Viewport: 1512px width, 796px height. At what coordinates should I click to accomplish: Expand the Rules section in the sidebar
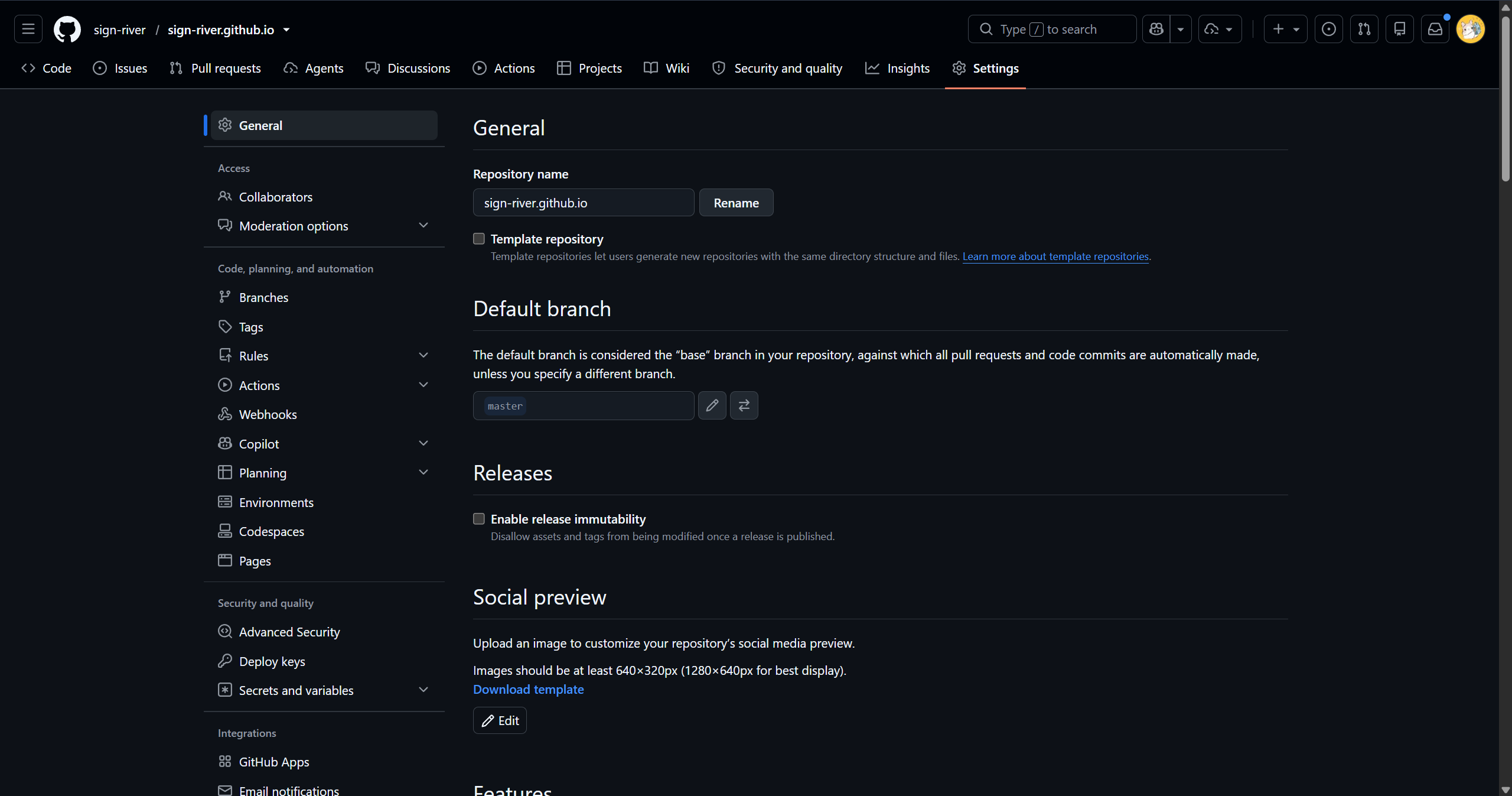[324, 356]
